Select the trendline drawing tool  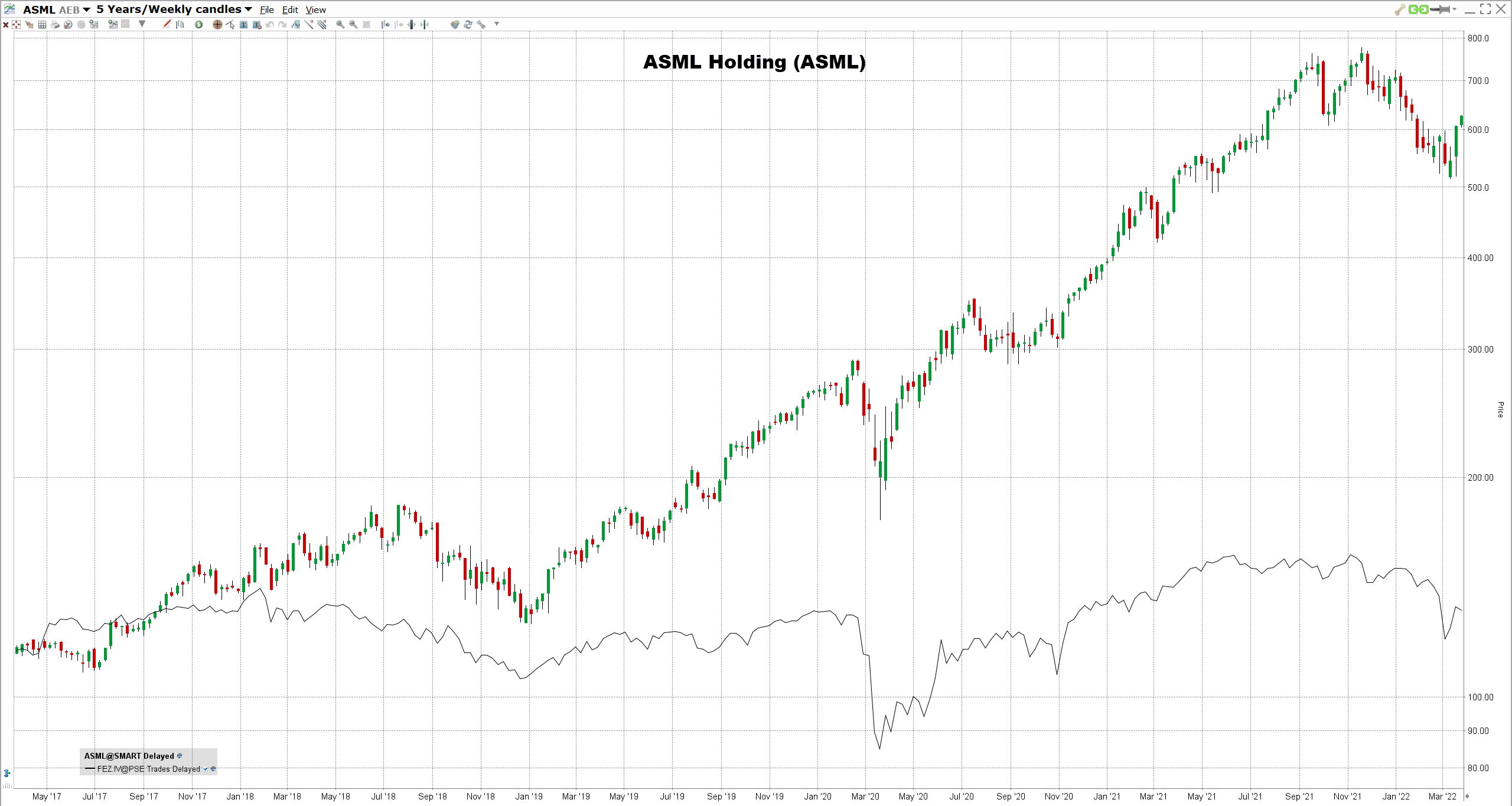pyautogui.click(x=309, y=24)
